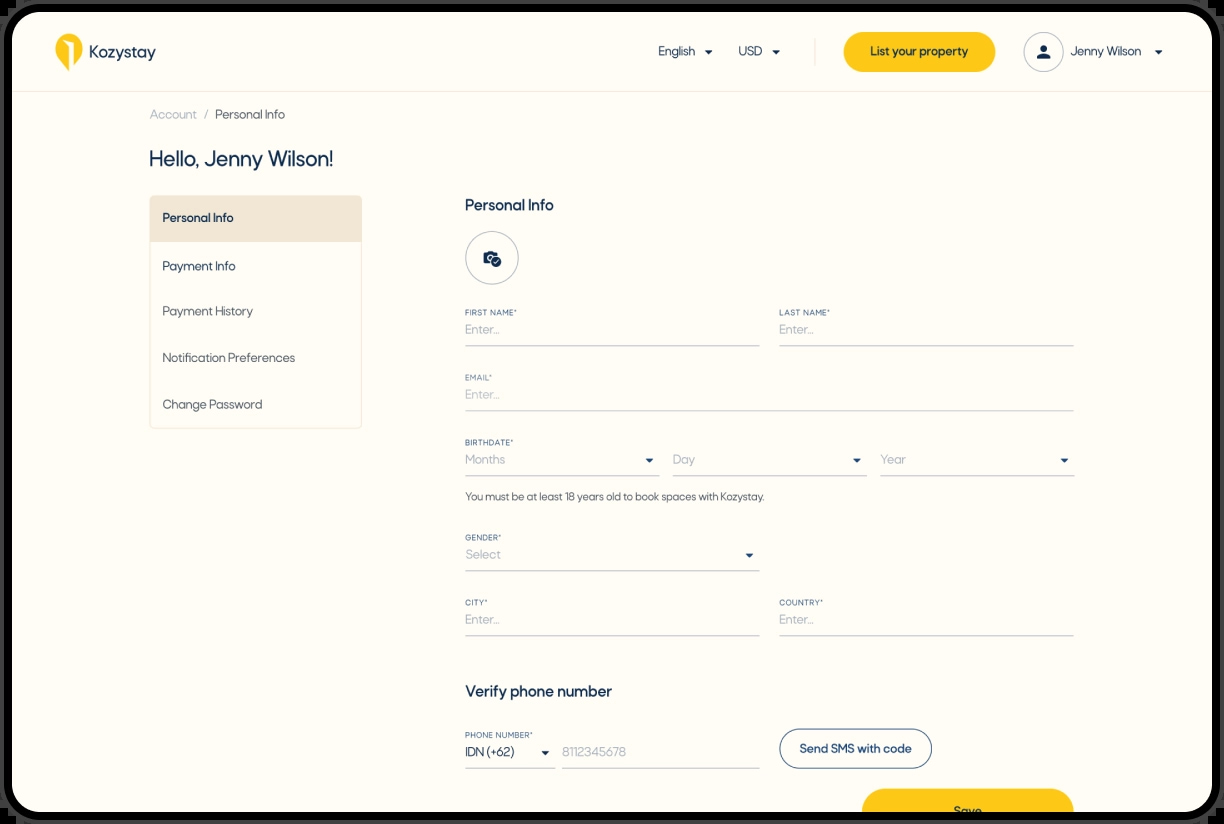Click List your property button
The height and width of the screenshot is (824, 1224).
[x=919, y=52]
